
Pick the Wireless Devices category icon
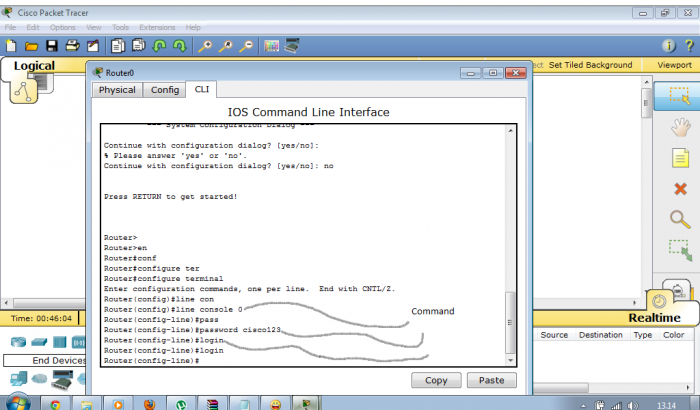(x=79, y=343)
